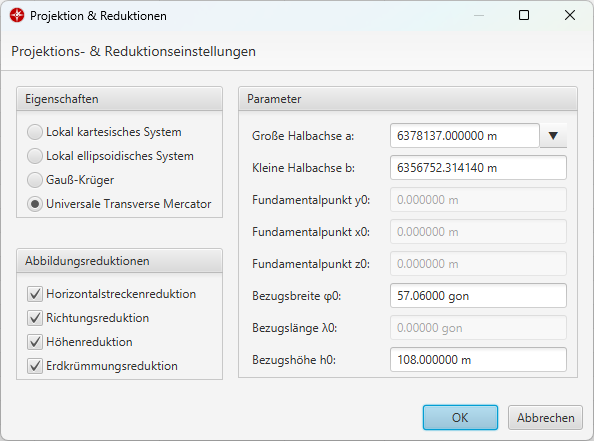The image size is (594, 441).
Task: Select Lokal kartesisches System radio option
Action: point(35,132)
